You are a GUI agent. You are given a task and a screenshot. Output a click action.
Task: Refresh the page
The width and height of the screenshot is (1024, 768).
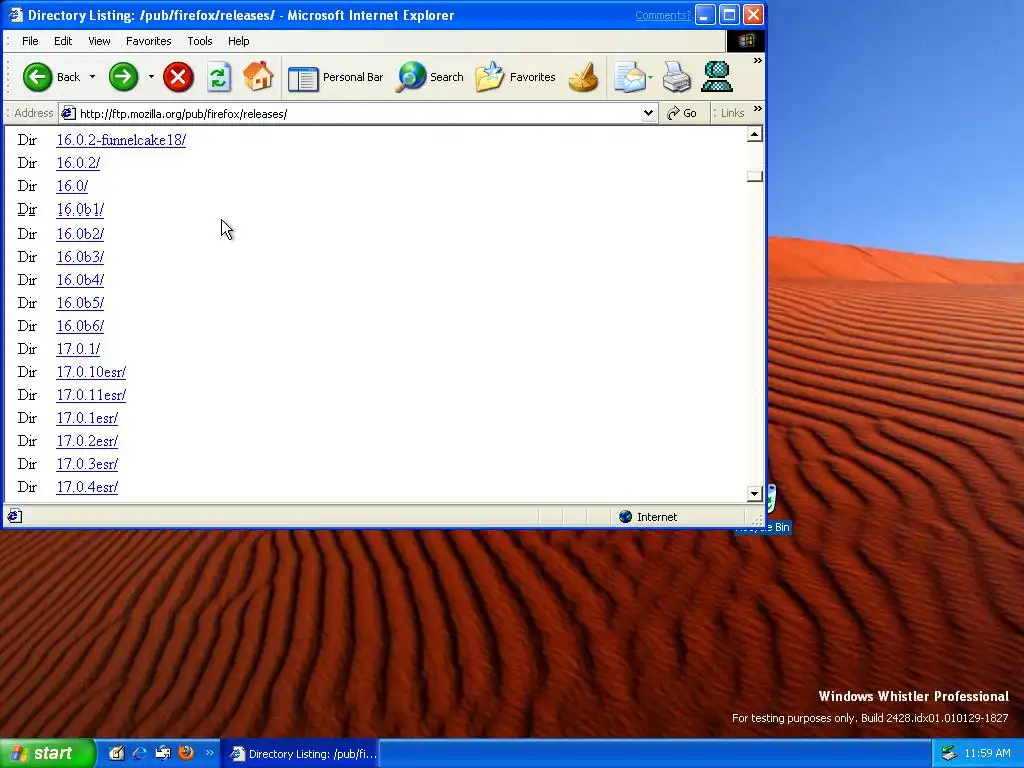coord(219,77)
